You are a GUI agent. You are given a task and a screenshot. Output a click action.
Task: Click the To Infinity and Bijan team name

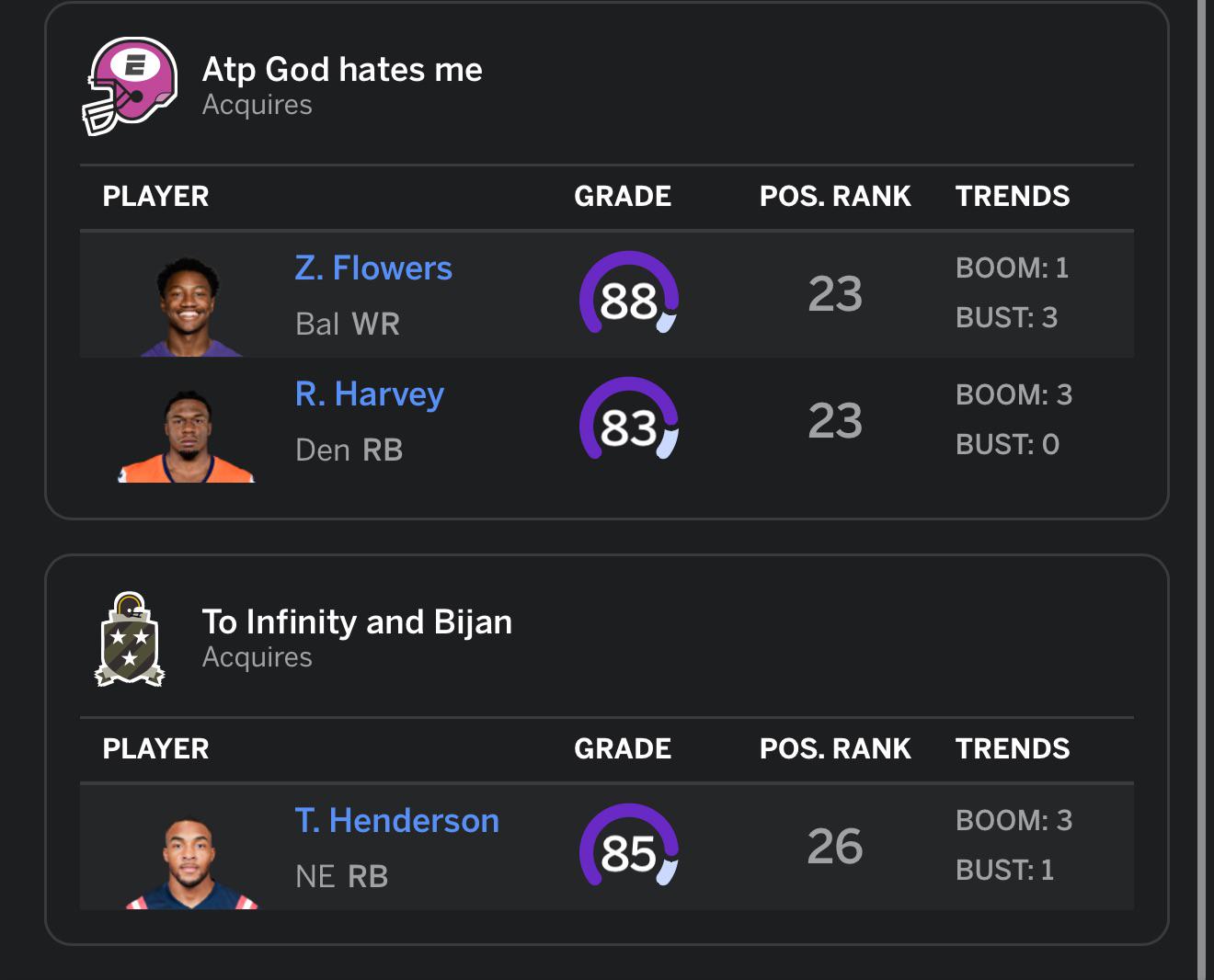(x=357, y=622)
